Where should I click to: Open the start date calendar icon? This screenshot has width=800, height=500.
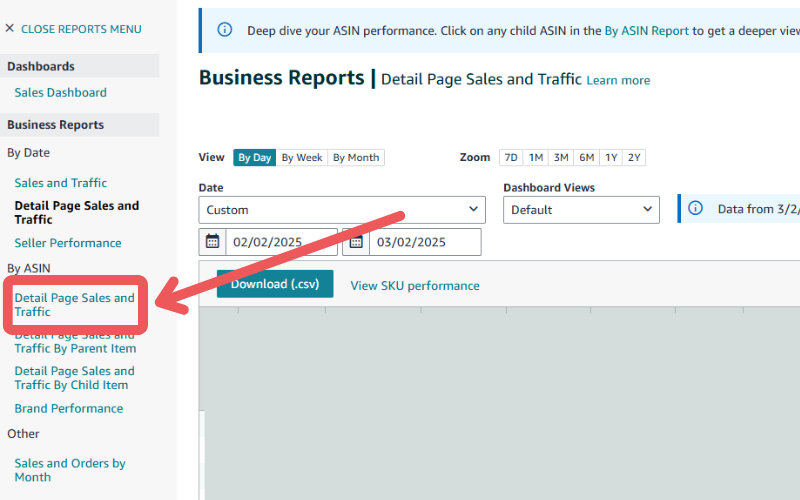point(212,242)
